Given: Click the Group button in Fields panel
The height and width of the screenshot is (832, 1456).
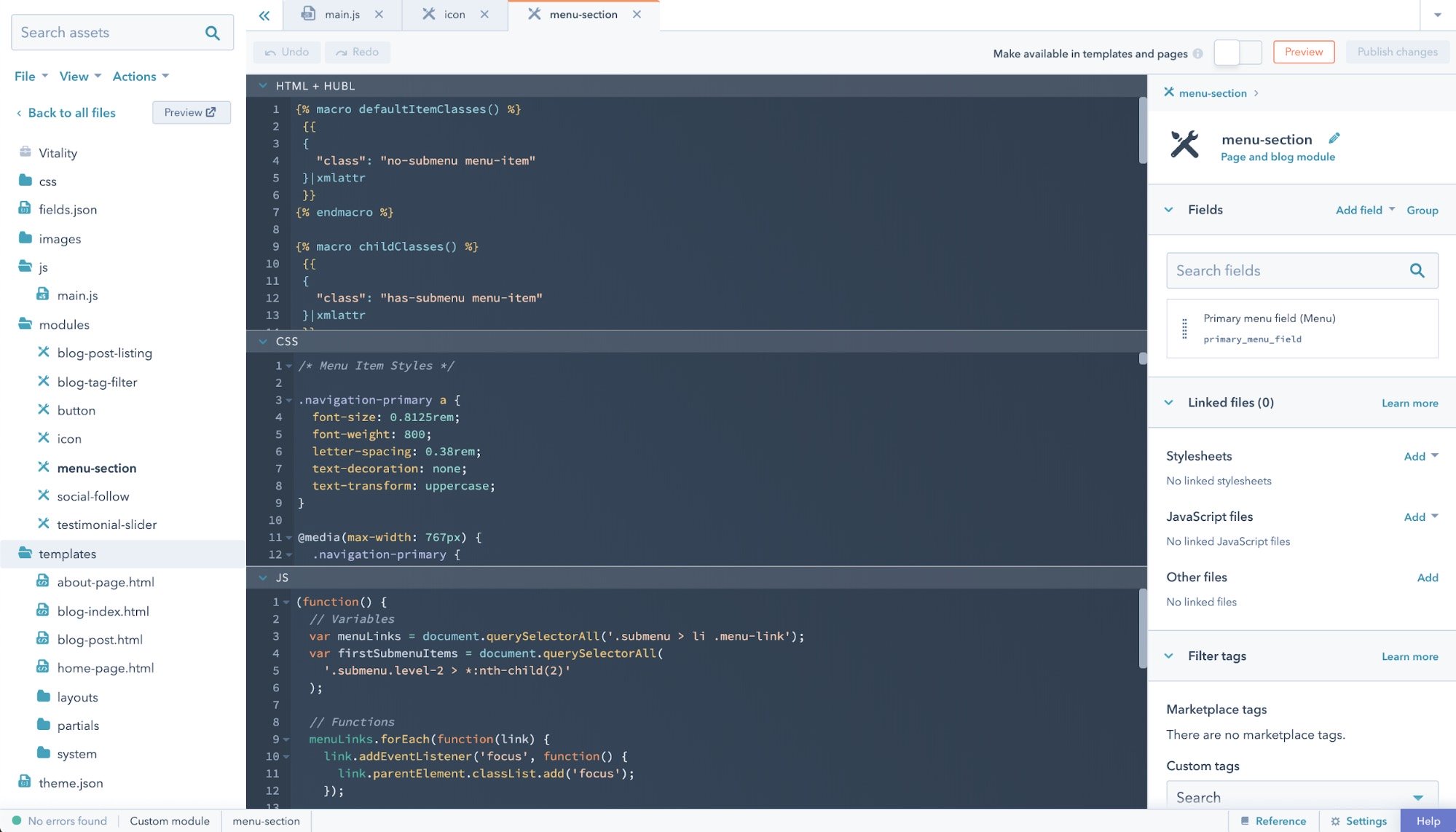Looking at the screenshot, I should [x=1422, y=210].
